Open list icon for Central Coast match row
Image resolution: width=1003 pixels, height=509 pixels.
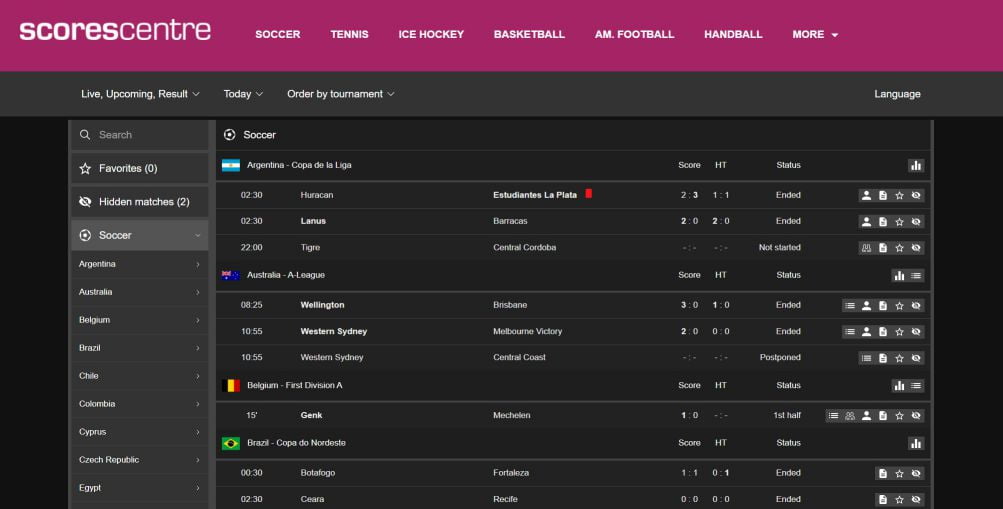coord(866,358)
